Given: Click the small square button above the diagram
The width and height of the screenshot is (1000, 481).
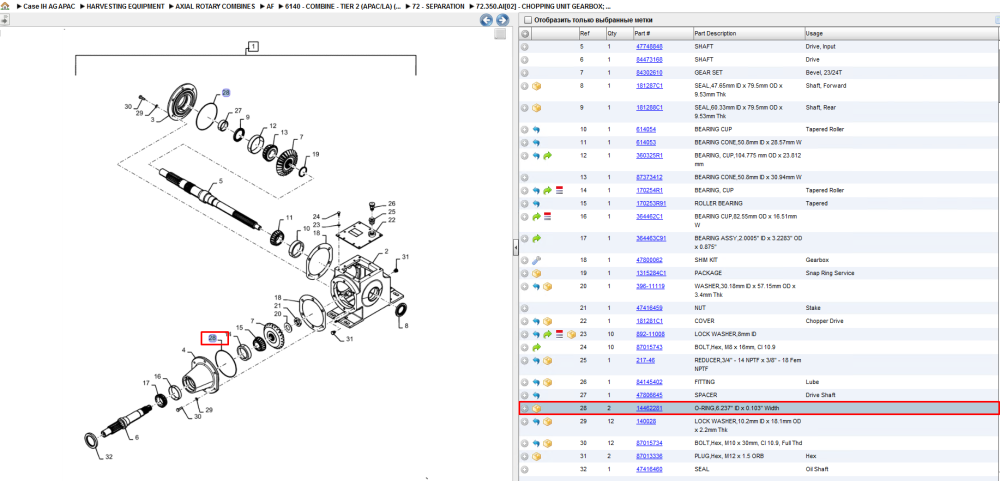Looking at the screenshot, I should tap(501, 34).
